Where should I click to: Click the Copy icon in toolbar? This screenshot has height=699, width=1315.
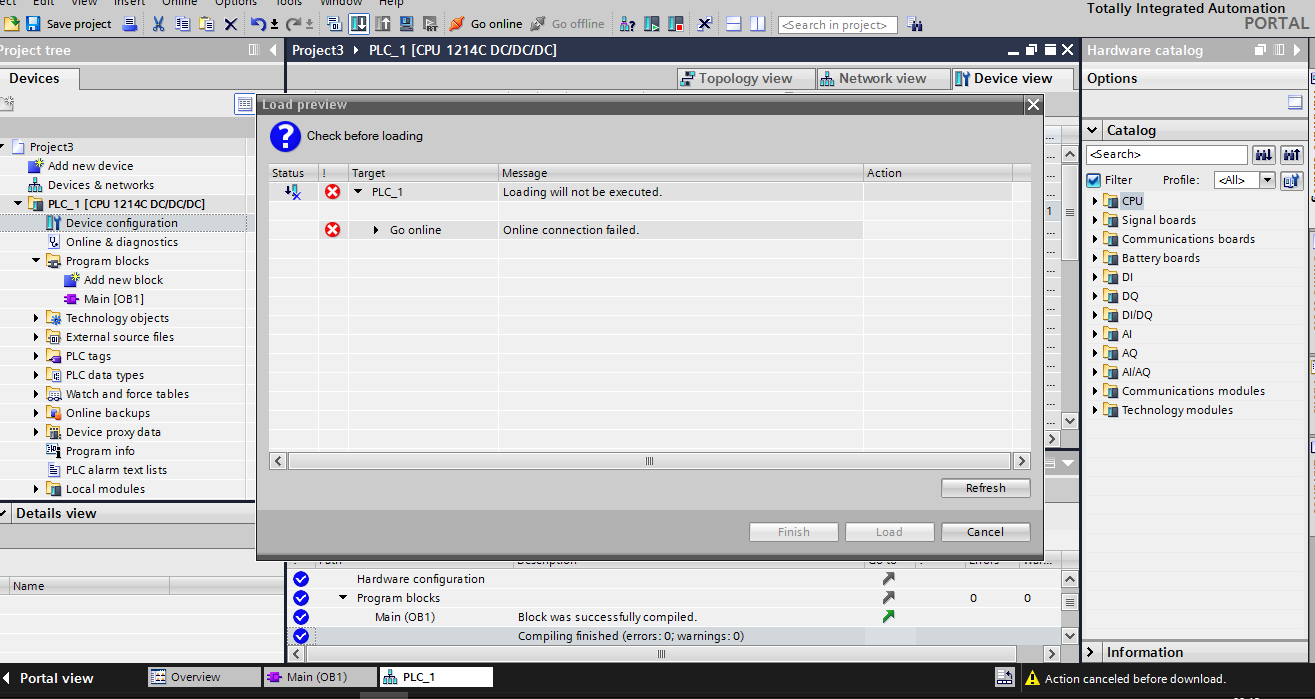pyautogui.click(x=182, y=24)
